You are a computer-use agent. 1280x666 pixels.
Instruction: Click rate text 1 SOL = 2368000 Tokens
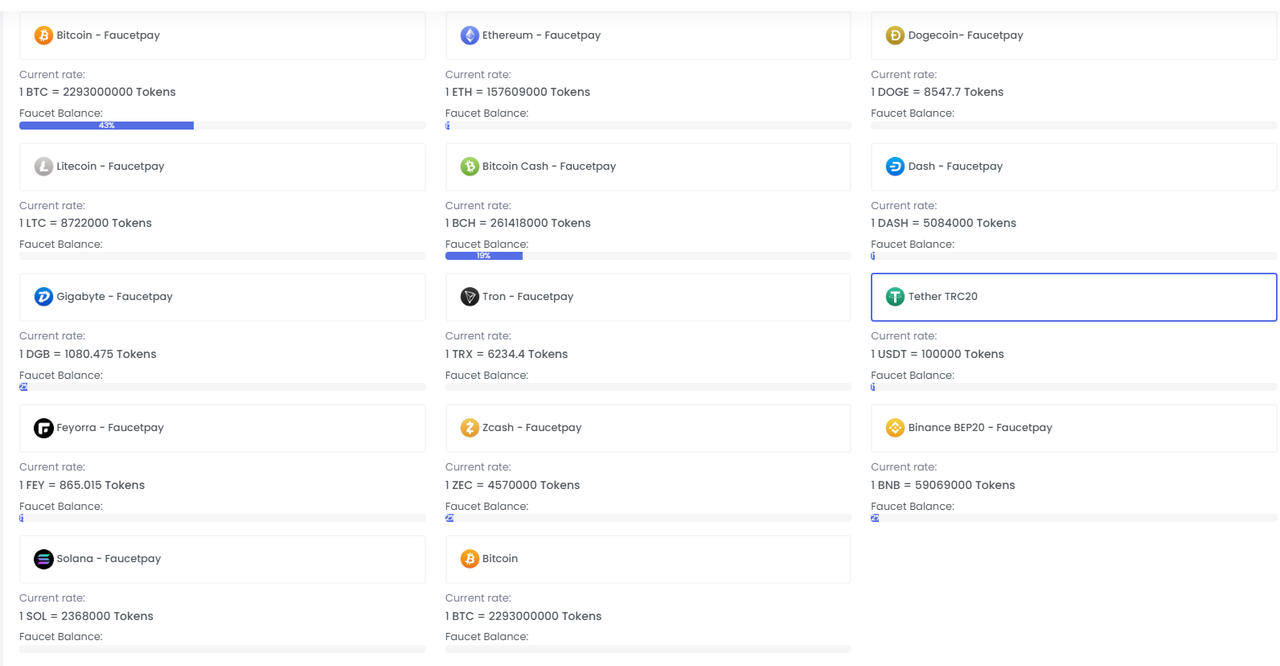coord(86,616)
